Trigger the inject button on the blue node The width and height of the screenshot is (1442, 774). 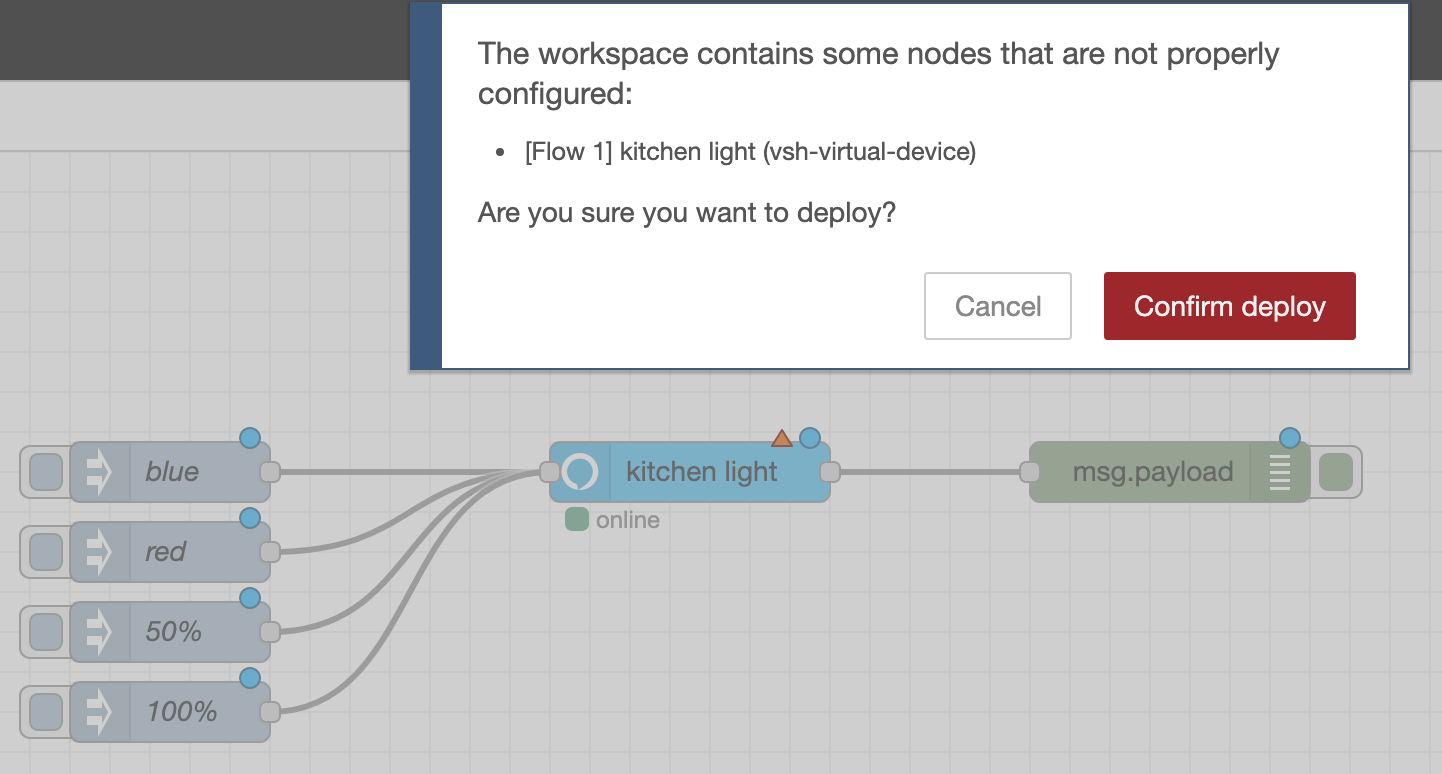pyautogui.click(x=44, y=471)
